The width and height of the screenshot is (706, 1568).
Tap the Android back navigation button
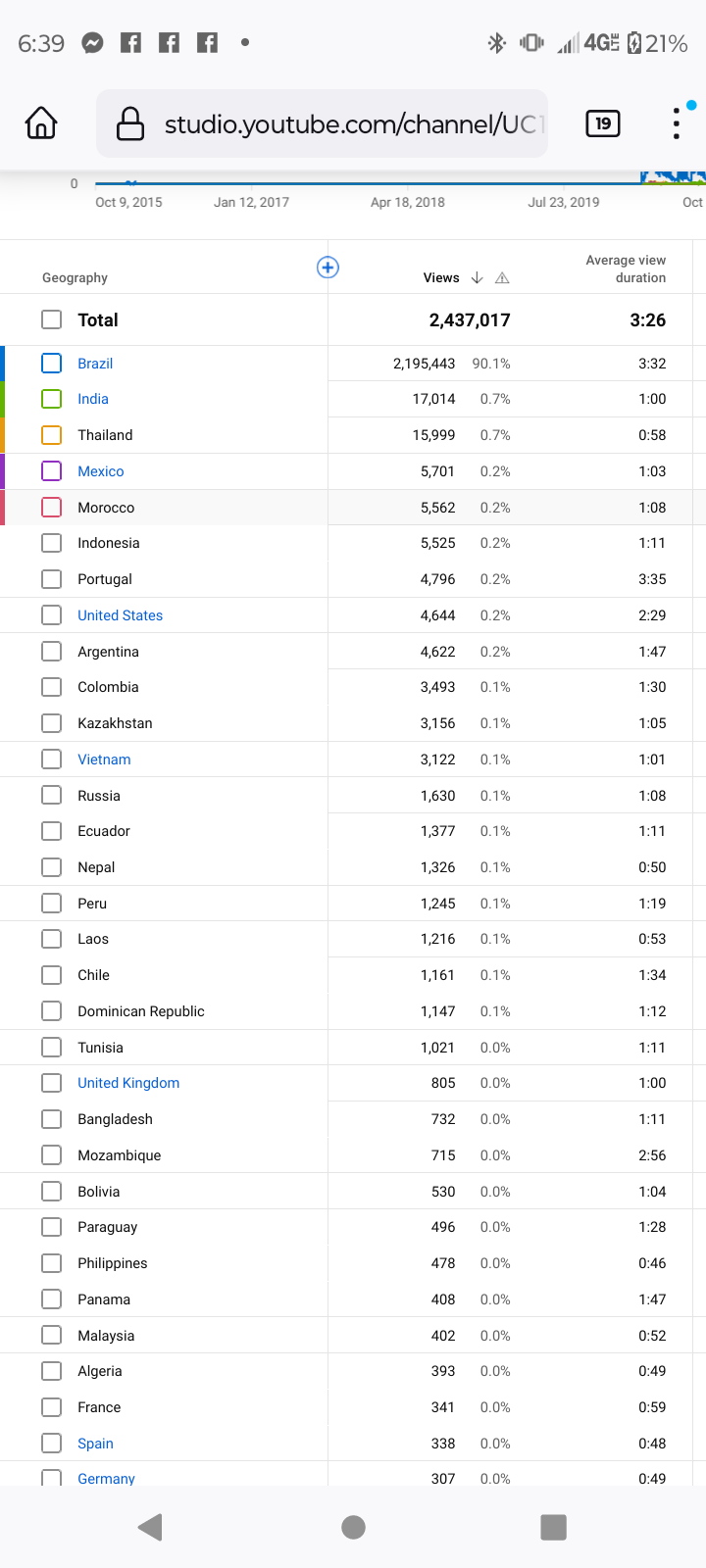click(x=150, y=1527)
